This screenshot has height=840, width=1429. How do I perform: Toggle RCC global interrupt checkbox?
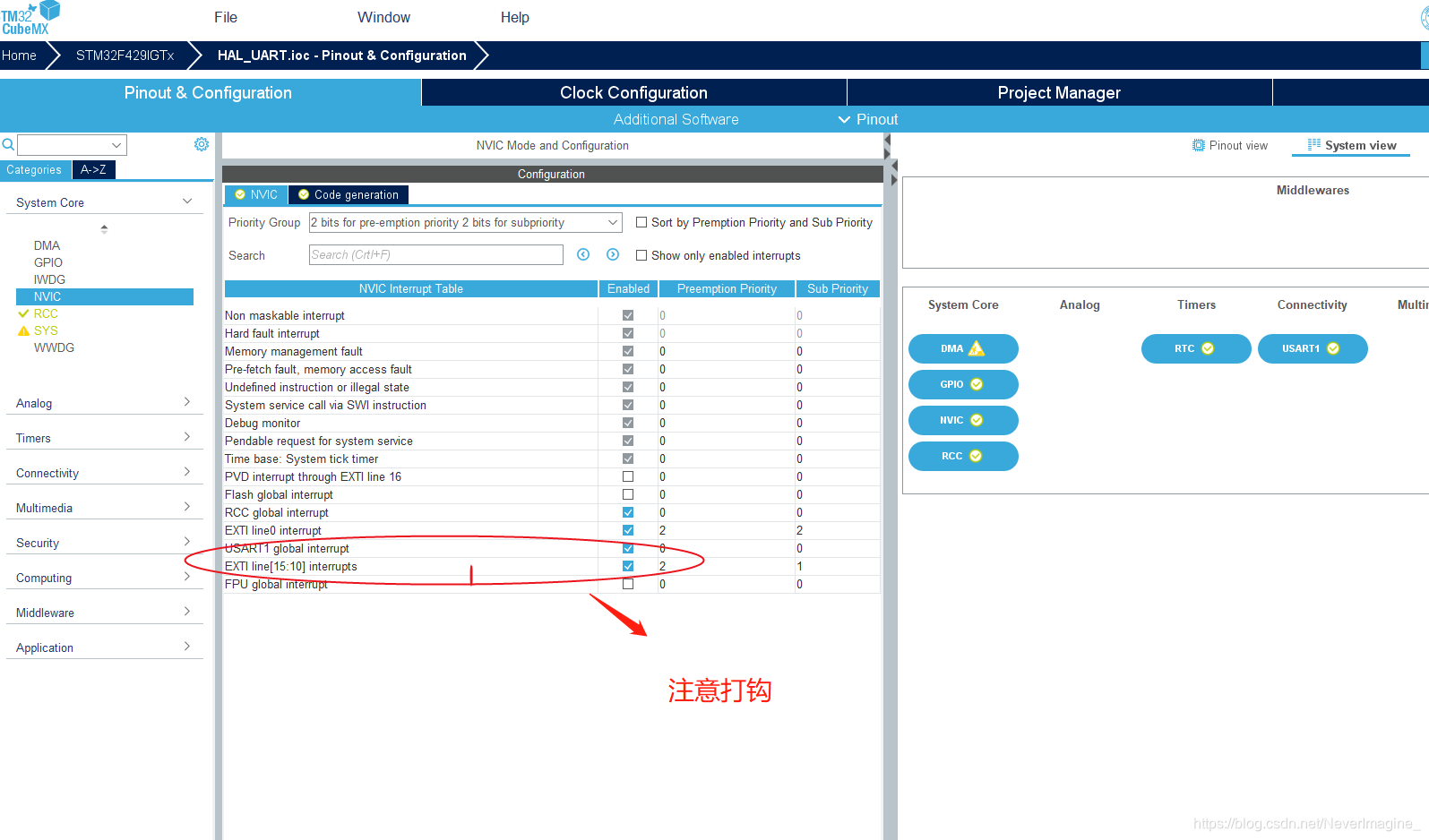(x=628, y=512)
